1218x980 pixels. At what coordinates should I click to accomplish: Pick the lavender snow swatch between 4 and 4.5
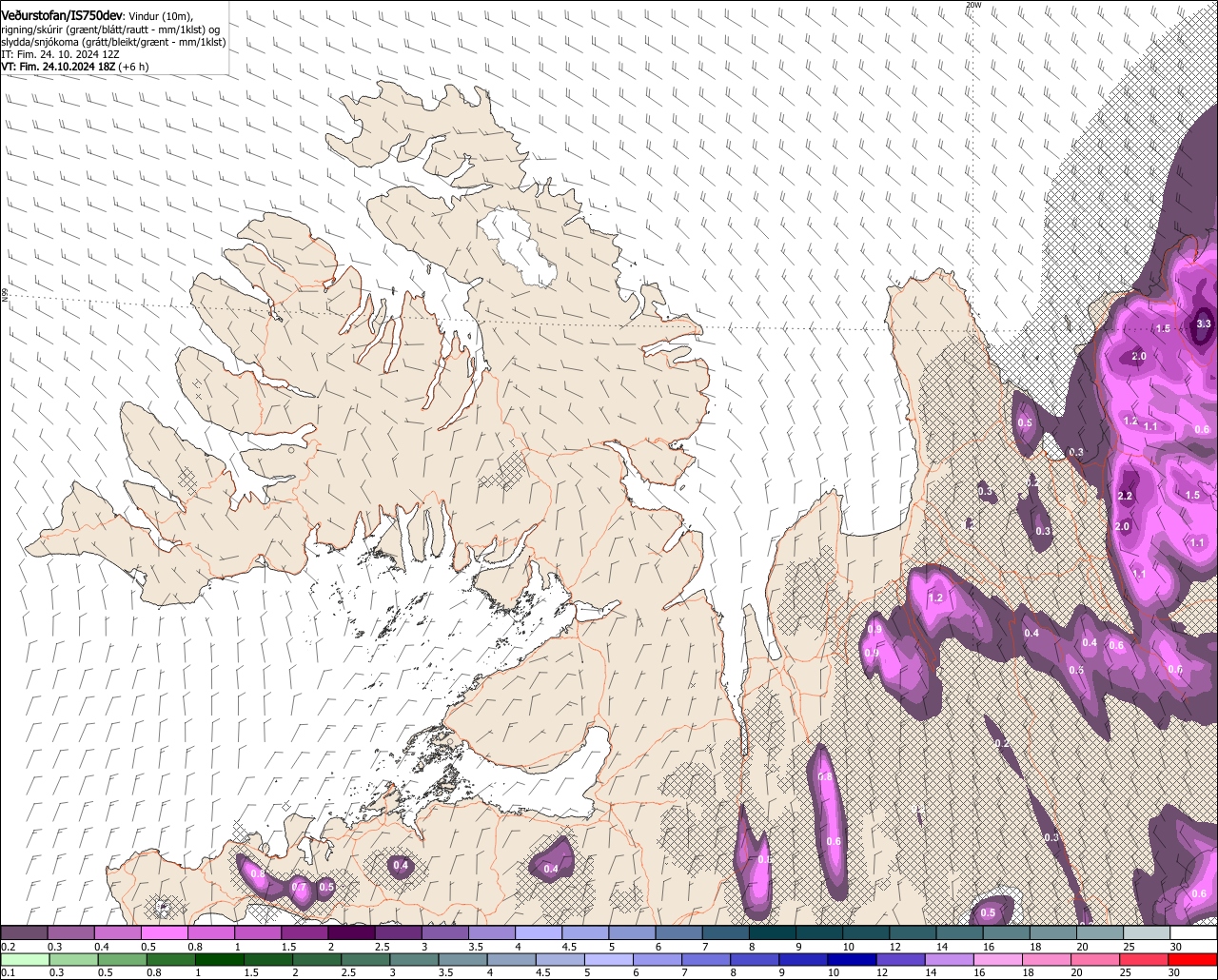click(539, 933)
